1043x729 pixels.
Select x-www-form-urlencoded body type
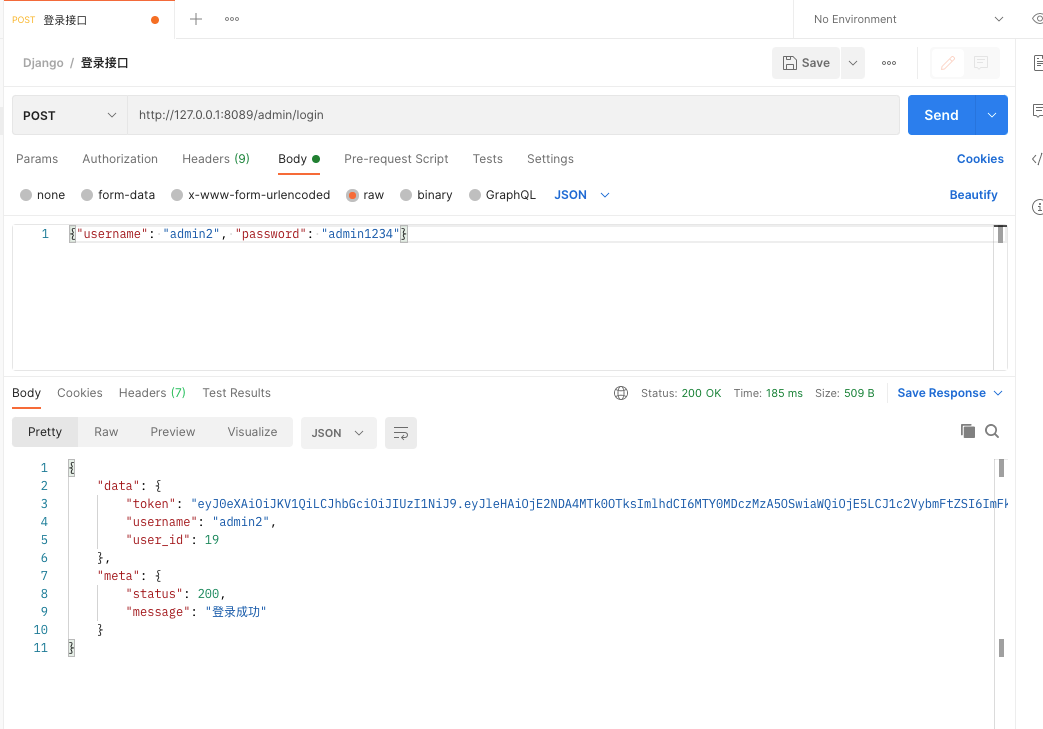[x=251, y=195]
